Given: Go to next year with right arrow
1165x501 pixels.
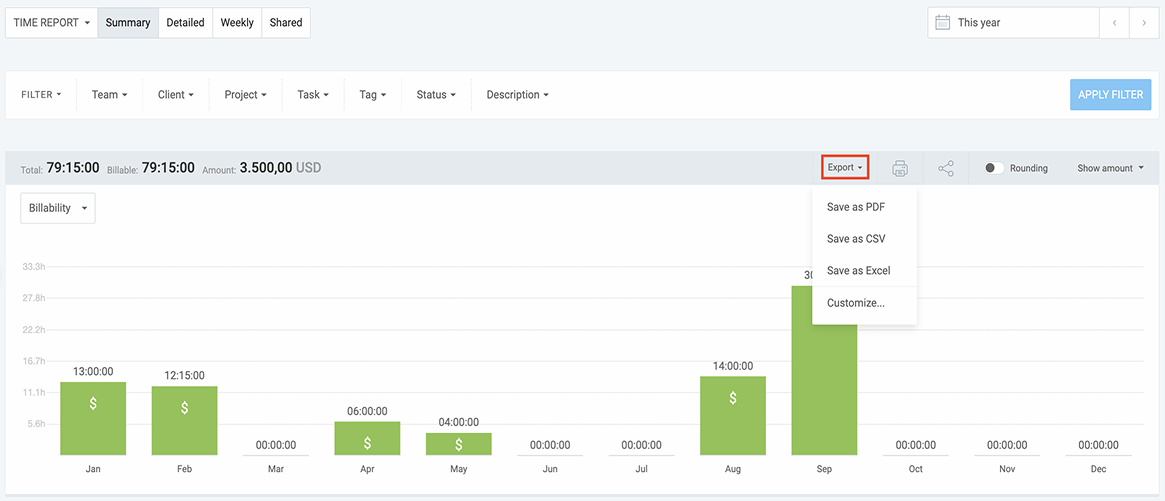Looking at the screenshot, I should [1144, 22].
